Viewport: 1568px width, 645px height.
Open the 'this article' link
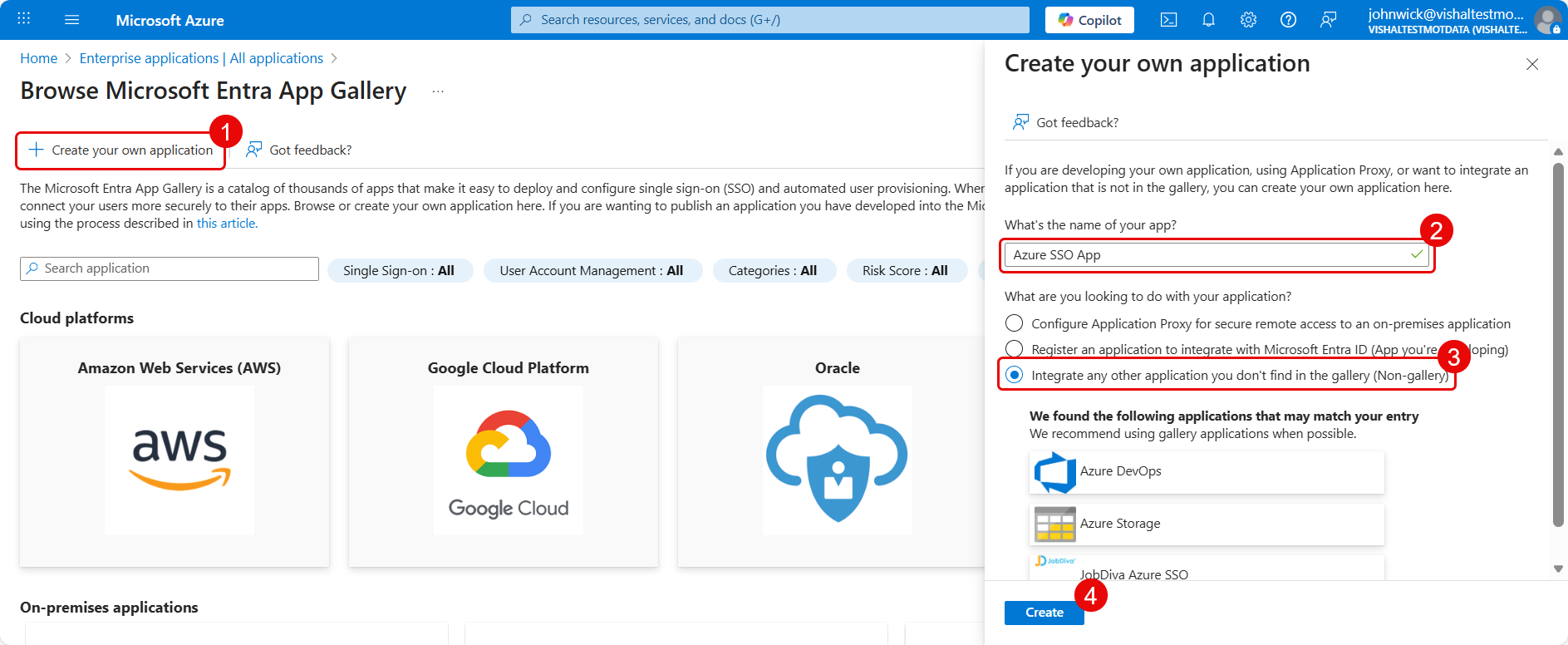(x=227, y=223)
